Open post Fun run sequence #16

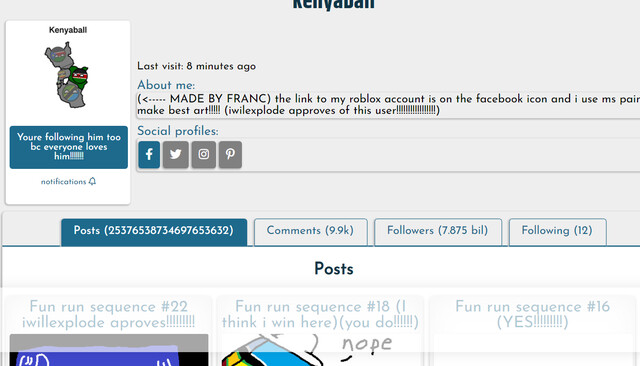532,314
